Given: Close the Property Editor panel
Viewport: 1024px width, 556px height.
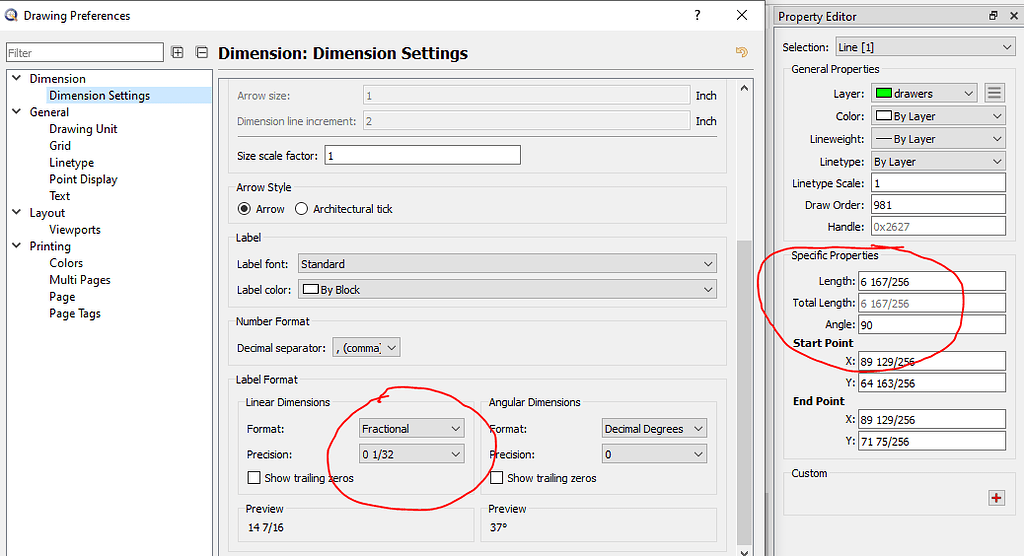Looking at the screenshot, I should (x=1014, y=16).
